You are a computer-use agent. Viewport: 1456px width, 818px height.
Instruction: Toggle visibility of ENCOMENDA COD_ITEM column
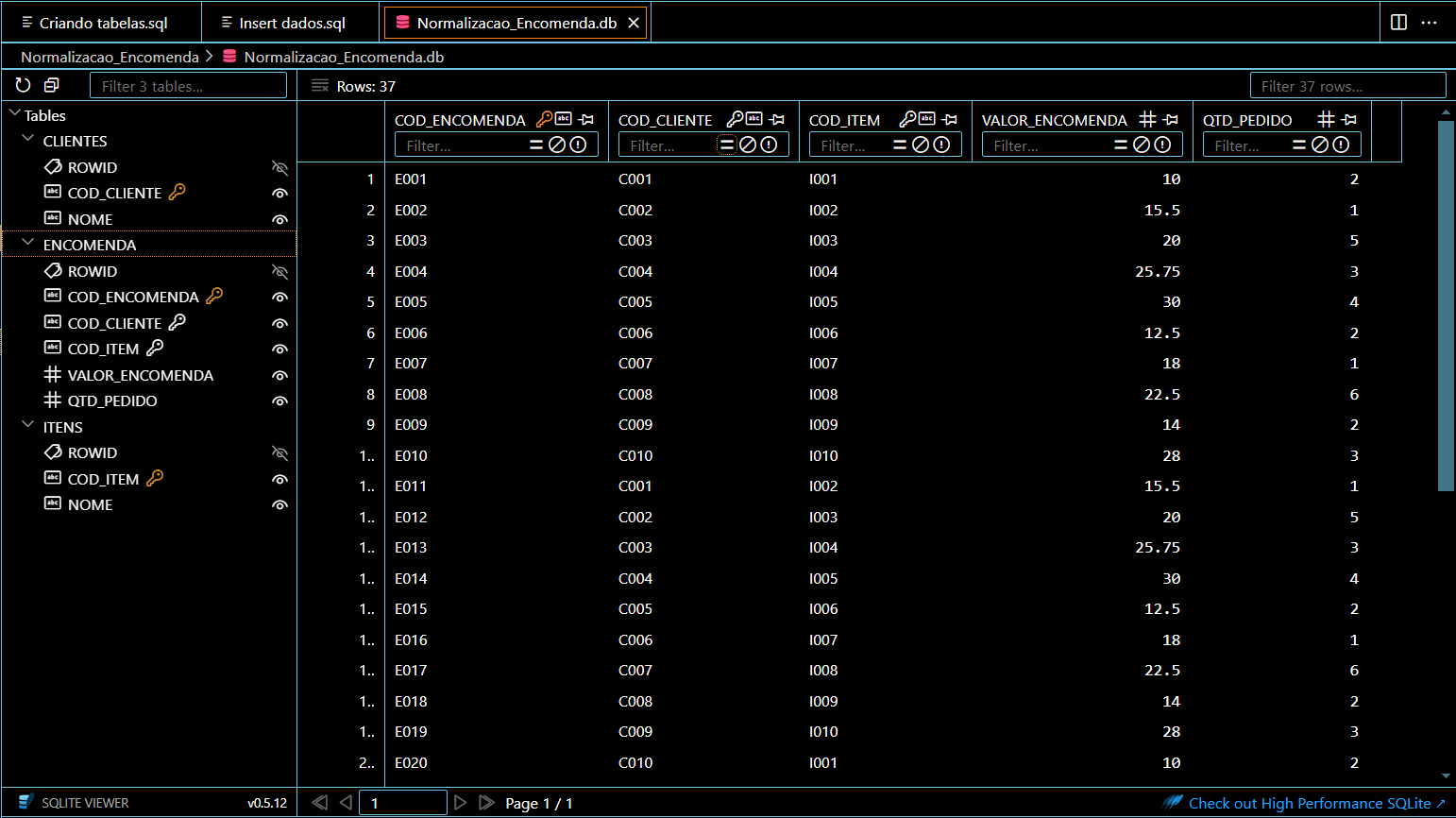point(279,349)
